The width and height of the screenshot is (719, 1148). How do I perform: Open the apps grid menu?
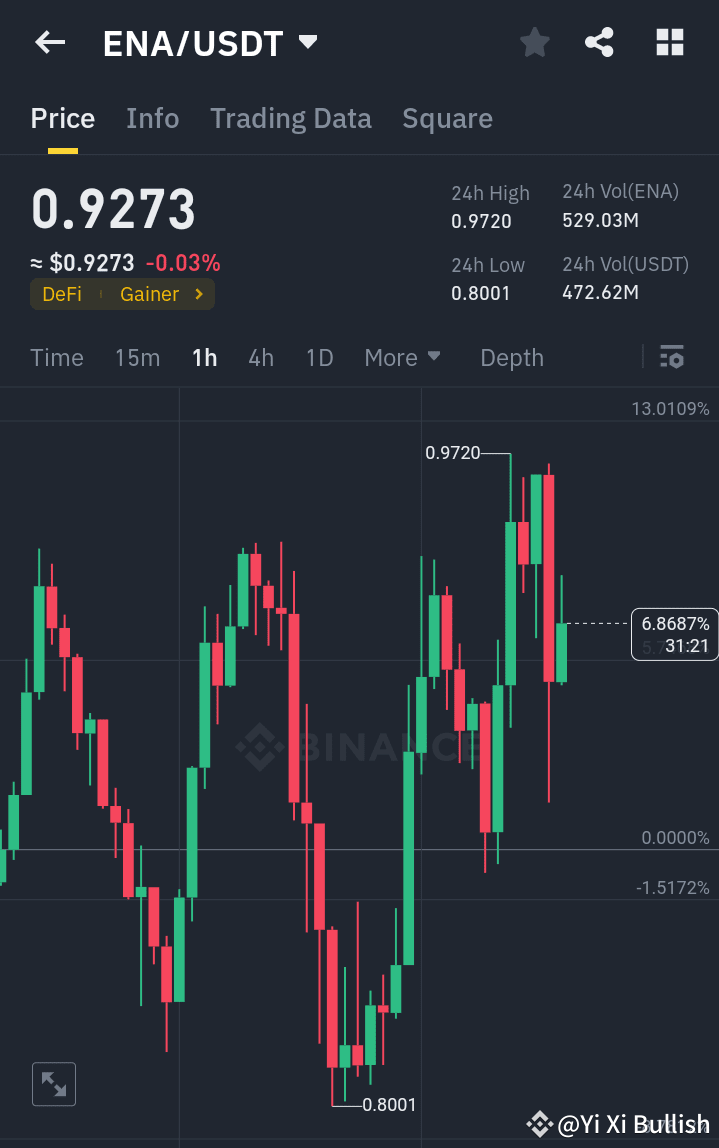(669, 42)
